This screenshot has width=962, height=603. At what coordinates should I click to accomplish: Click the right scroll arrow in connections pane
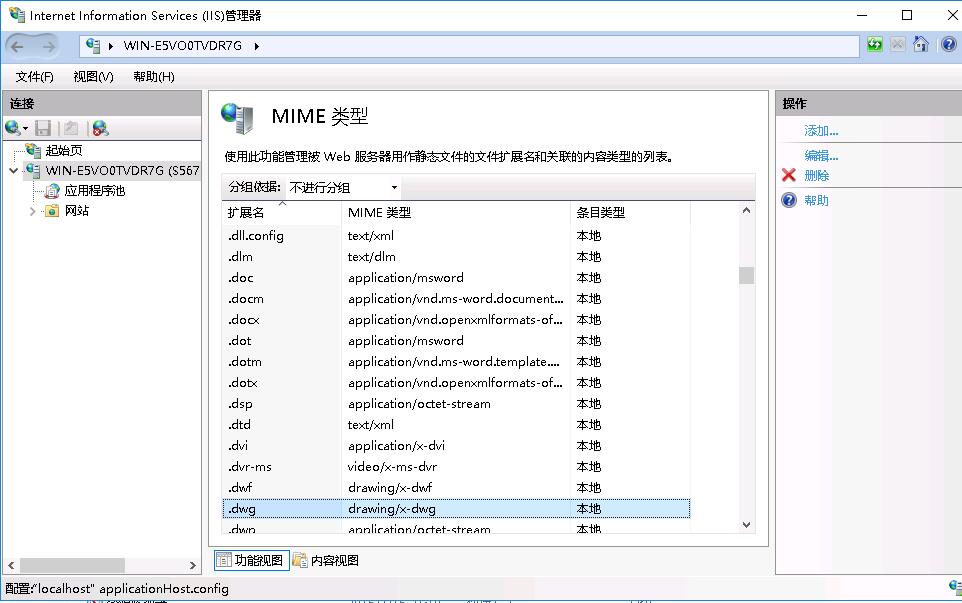click(x=193, y=565)
